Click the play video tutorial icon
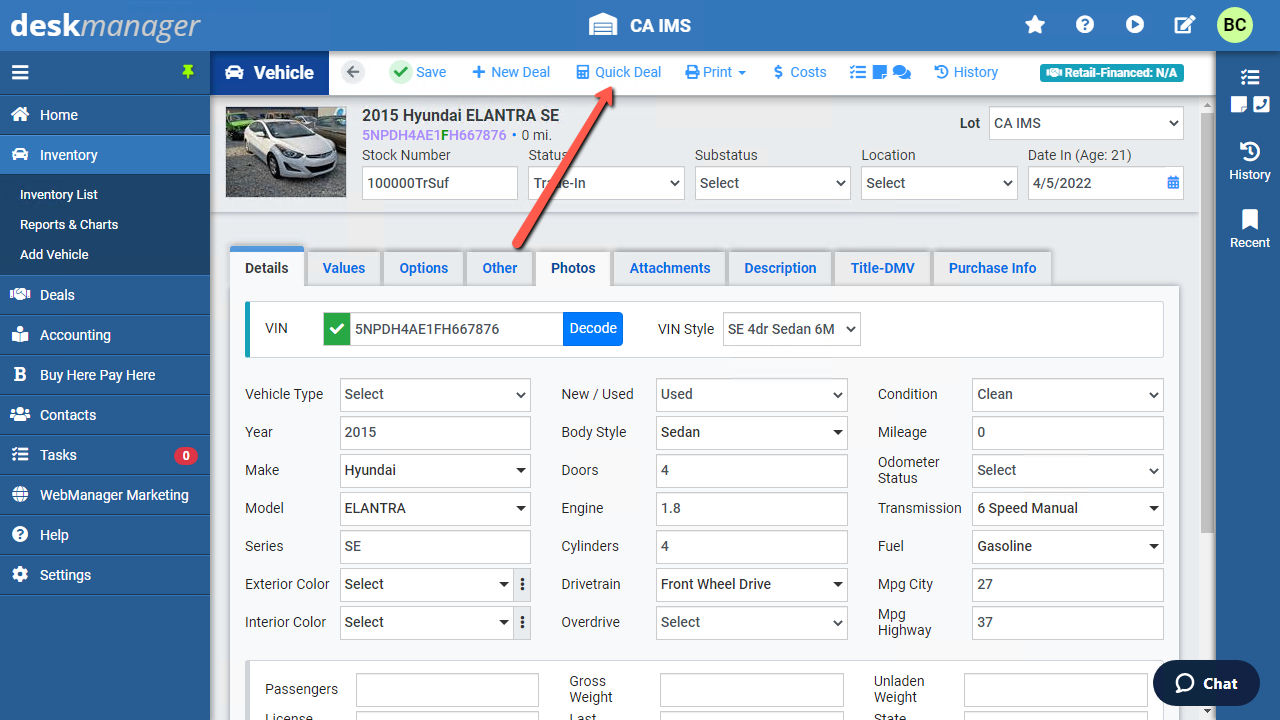Screen dimensions: 1280x720 click(x=1135, y=25)
